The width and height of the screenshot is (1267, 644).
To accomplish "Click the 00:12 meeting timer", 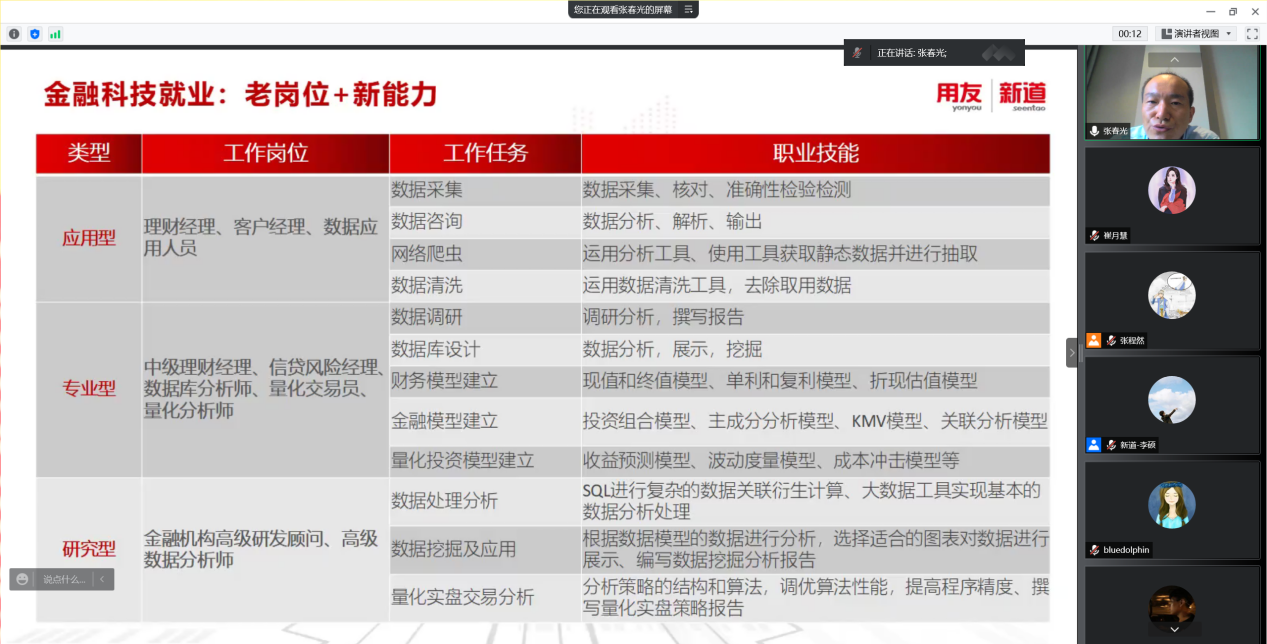I will coord(1130,34).
